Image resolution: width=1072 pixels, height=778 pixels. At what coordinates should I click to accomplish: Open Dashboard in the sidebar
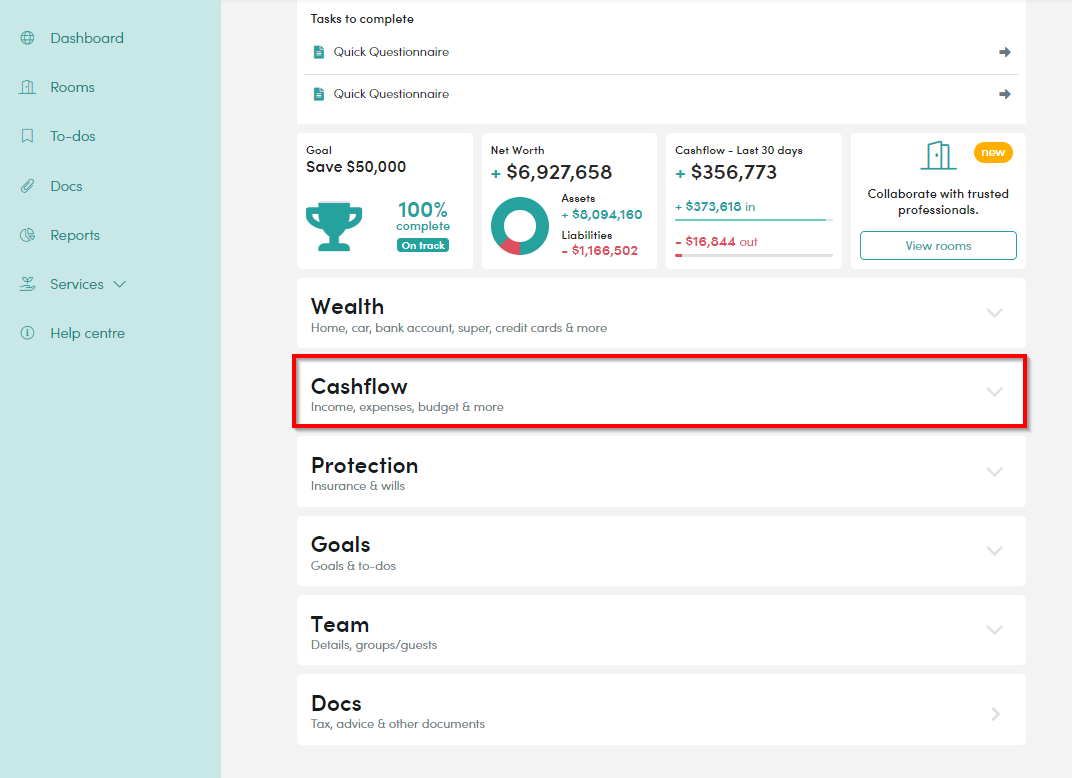[87, 38]
